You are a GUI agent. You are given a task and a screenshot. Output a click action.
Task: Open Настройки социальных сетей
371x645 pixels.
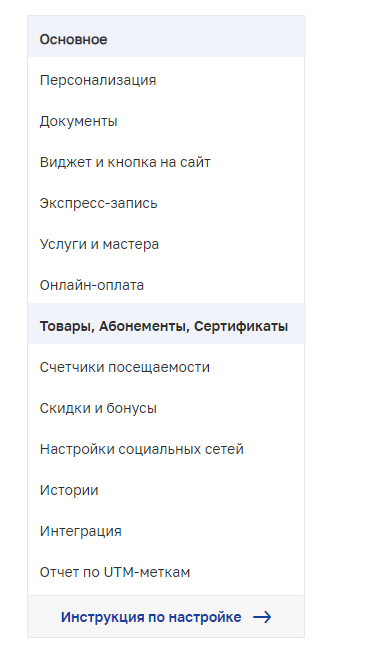[x=166, y=449]
